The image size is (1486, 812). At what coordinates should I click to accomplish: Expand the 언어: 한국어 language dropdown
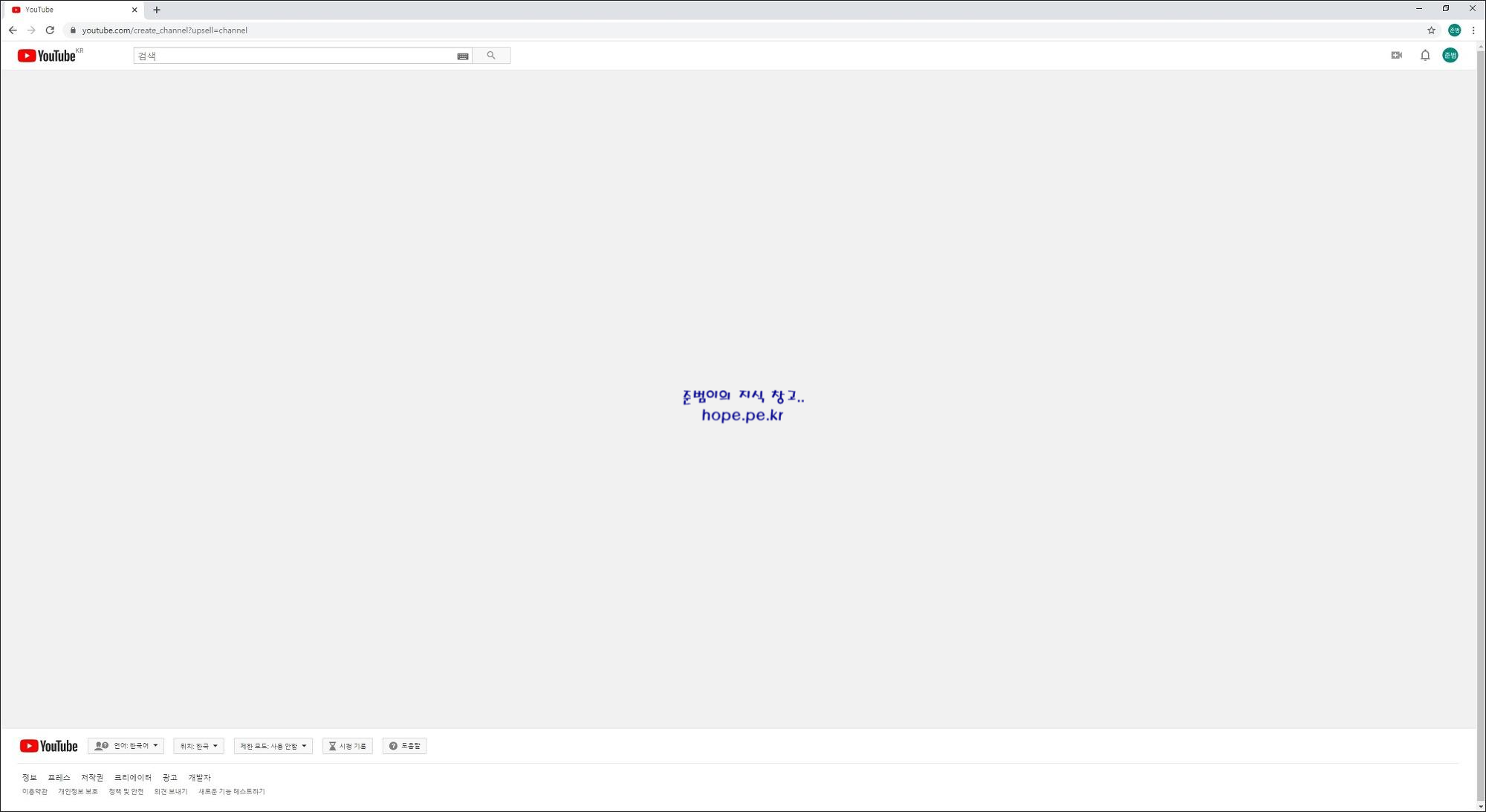[x=126, y=746]
